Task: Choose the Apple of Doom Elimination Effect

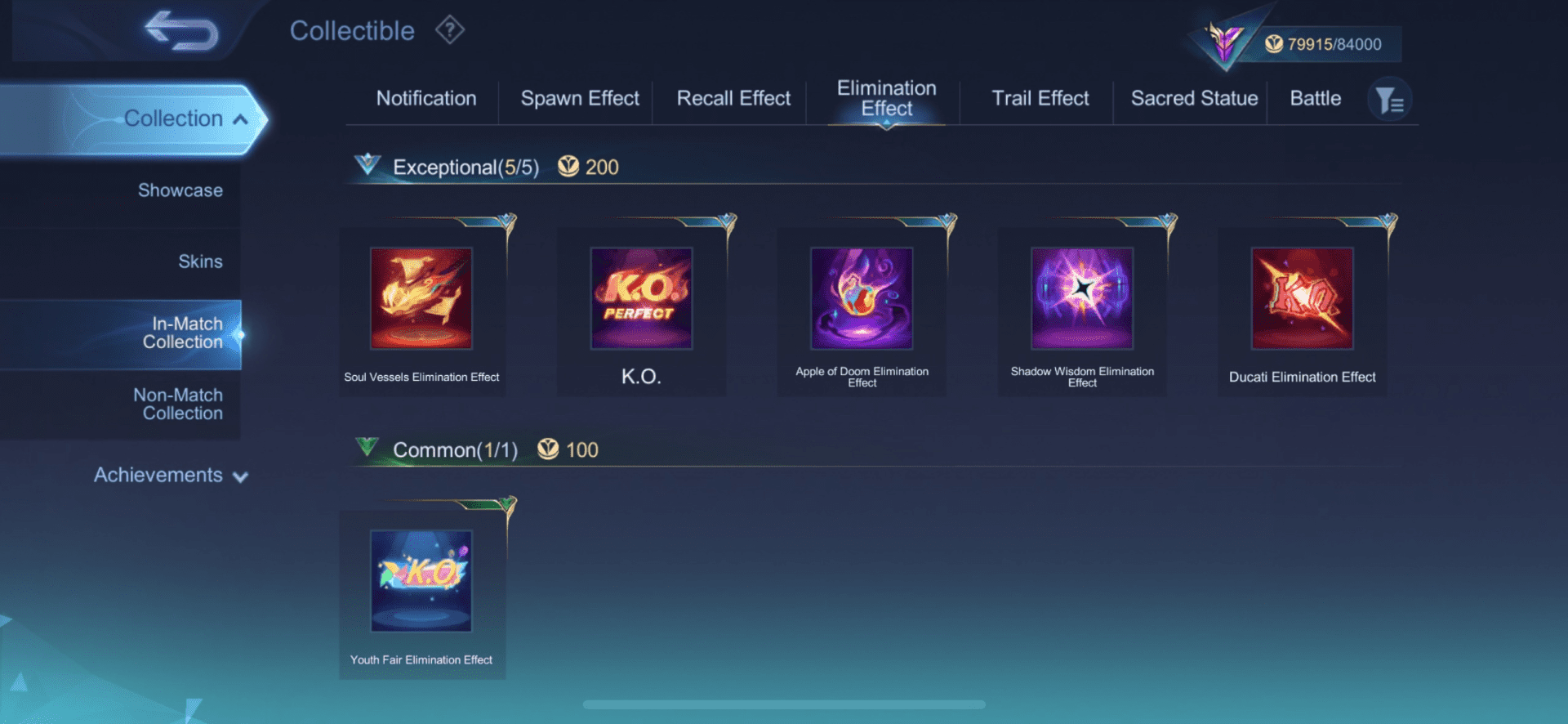Action: click(862, 298)
